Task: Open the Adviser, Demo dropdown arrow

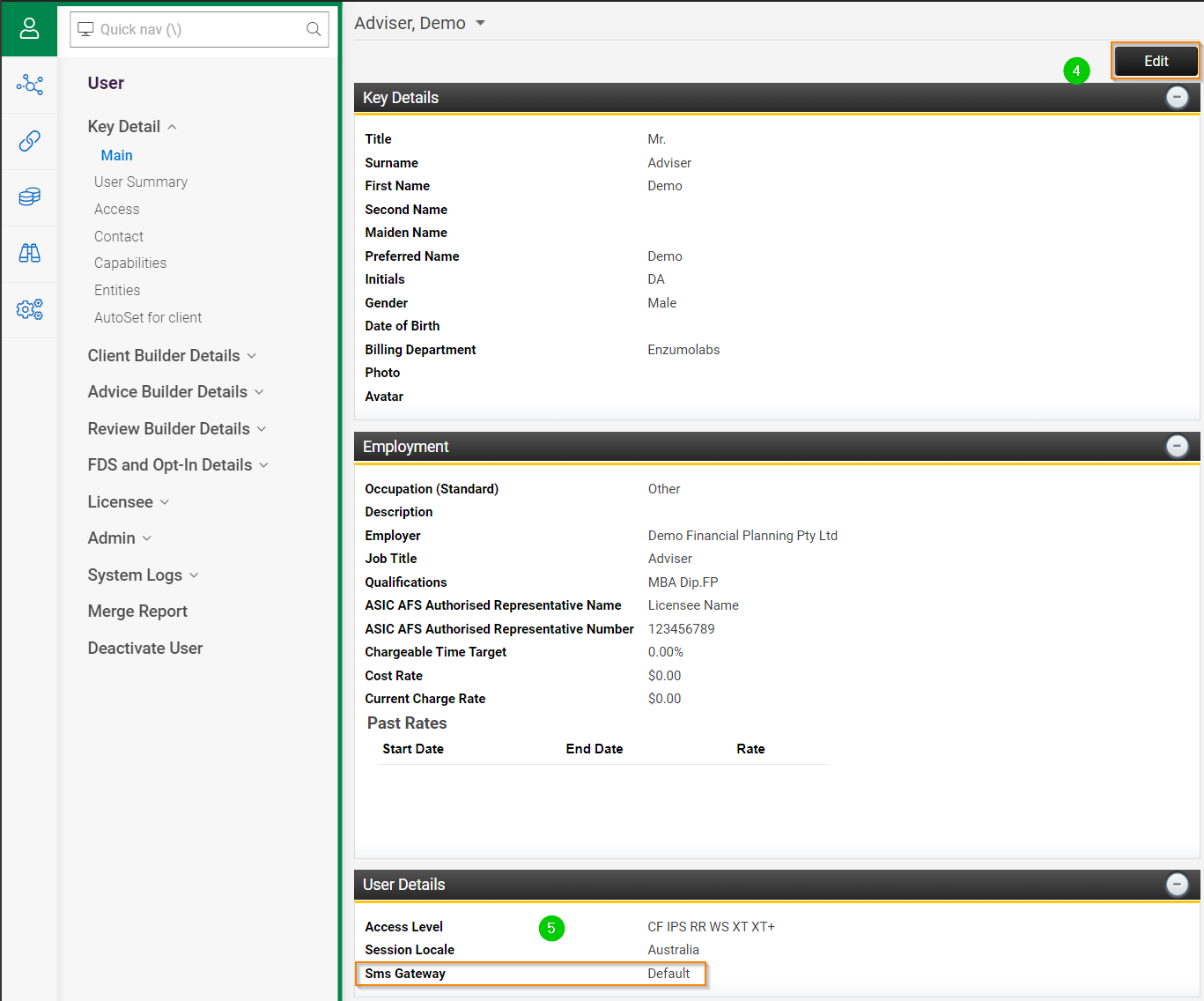Action: point(480,23)
